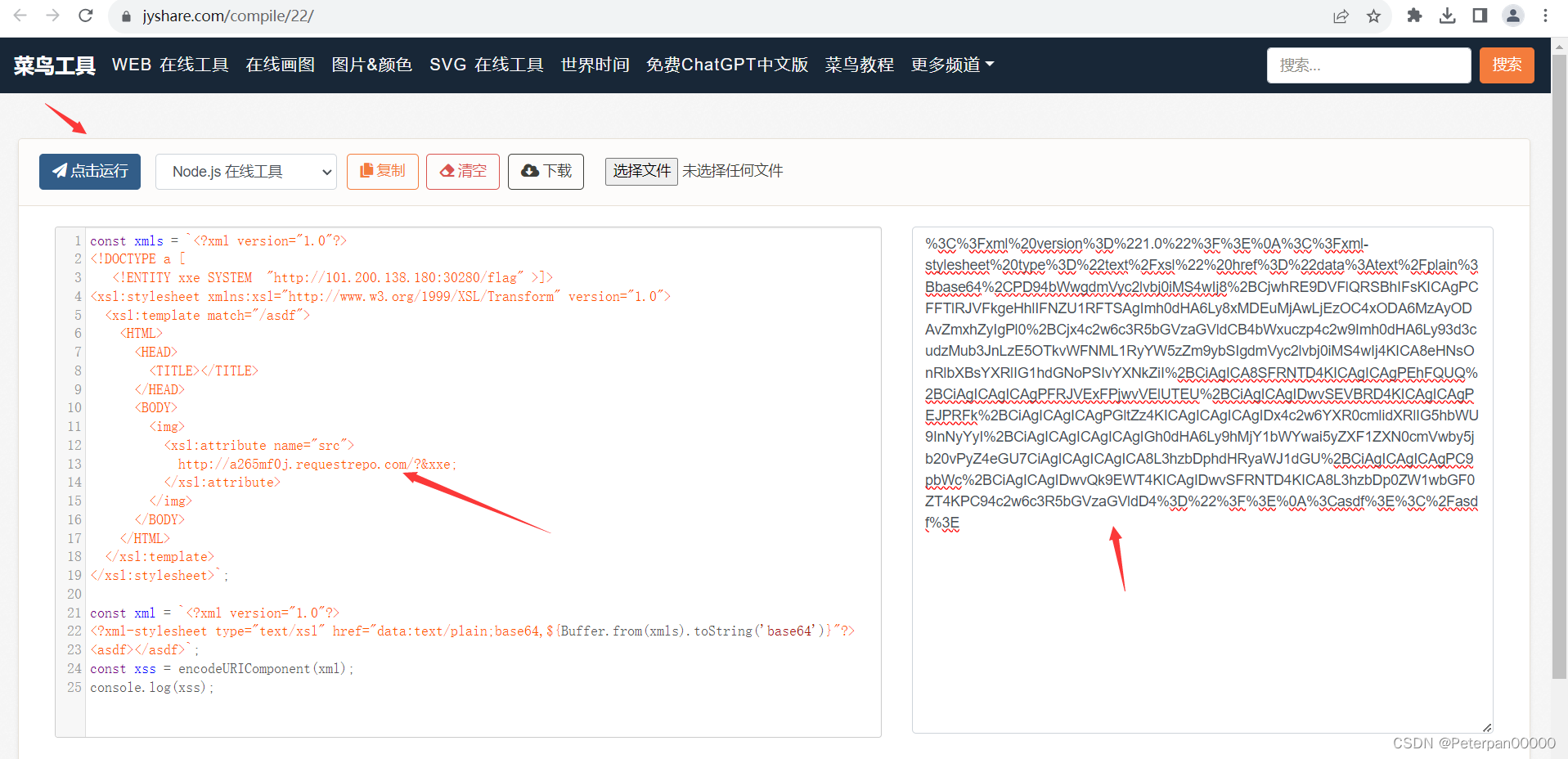Click the output area resize handle

pos(1486,727)
